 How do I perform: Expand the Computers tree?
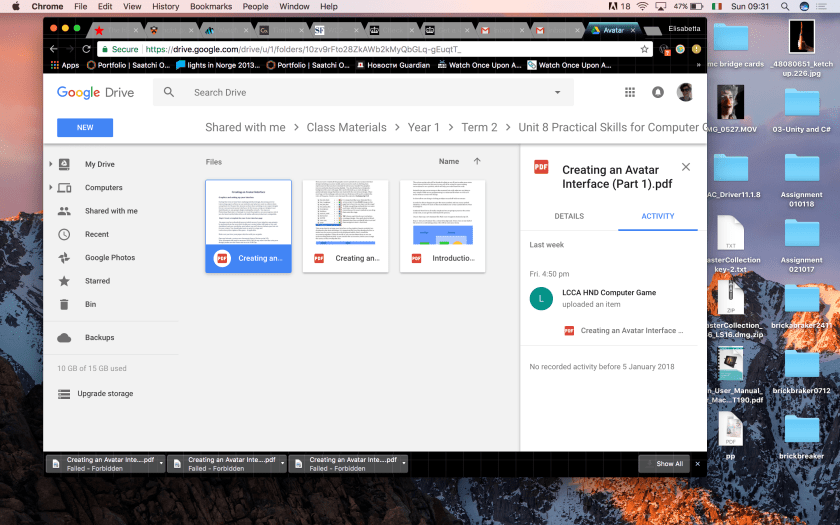51,188
